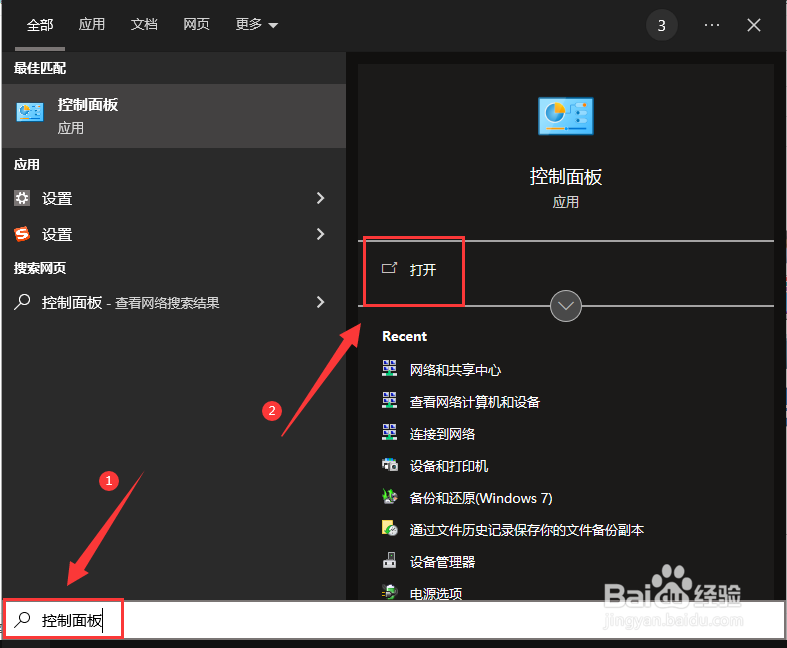Open the first 设置 app result
Image resolution: width=787 pixels, height=648 pixels.
174,198
